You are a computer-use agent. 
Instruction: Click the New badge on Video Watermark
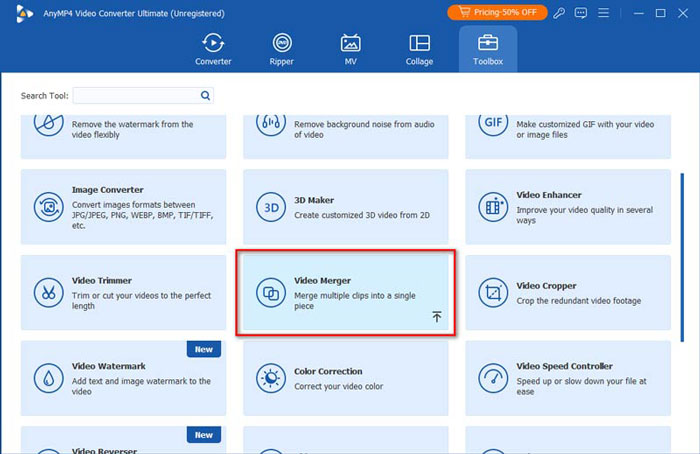(x=204, y=349)
